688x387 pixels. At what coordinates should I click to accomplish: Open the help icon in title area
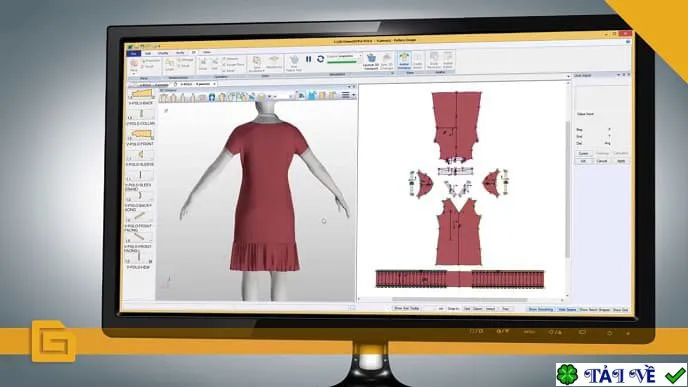click(x=628, y=42)
